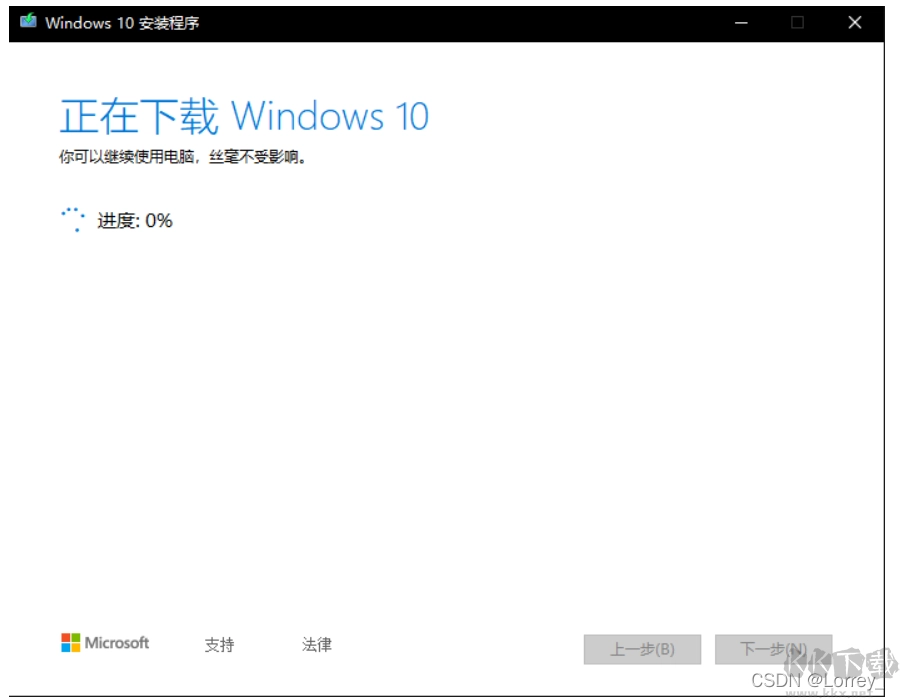Click the Windows 10 setup icon in title bar
Screen dimensions: 900x700
28,22
